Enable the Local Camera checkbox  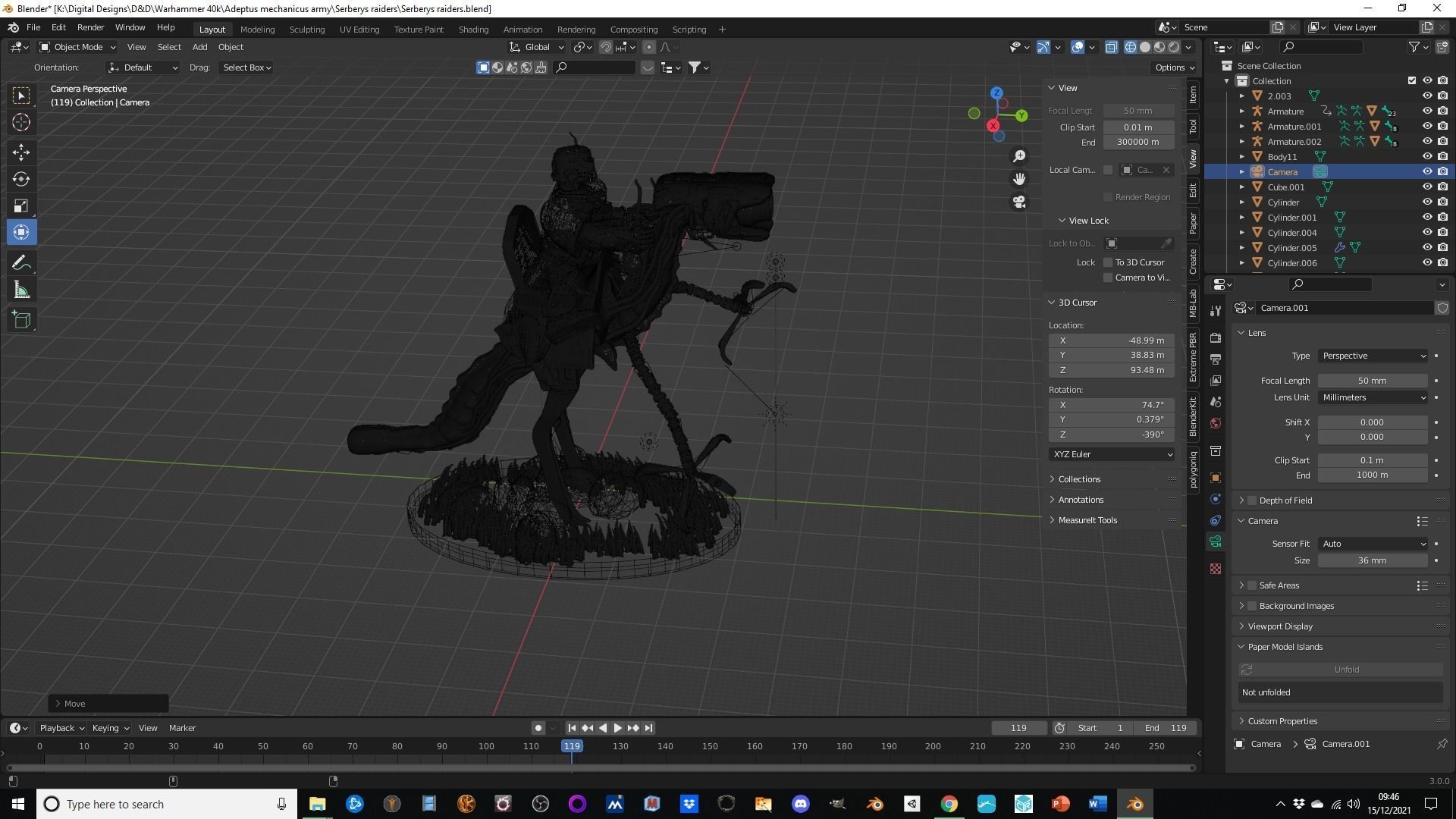[x=1108, y=170]
